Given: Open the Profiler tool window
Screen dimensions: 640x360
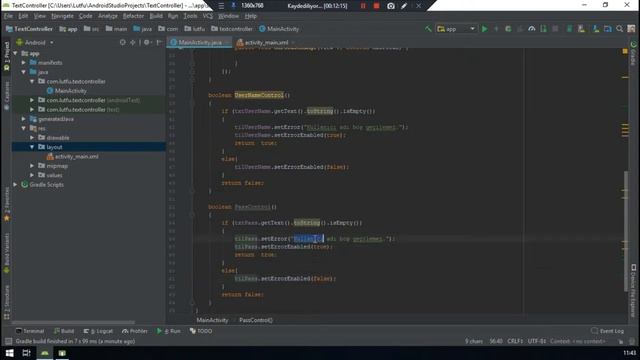Looking at the screenshot, I should pos(135,331).
